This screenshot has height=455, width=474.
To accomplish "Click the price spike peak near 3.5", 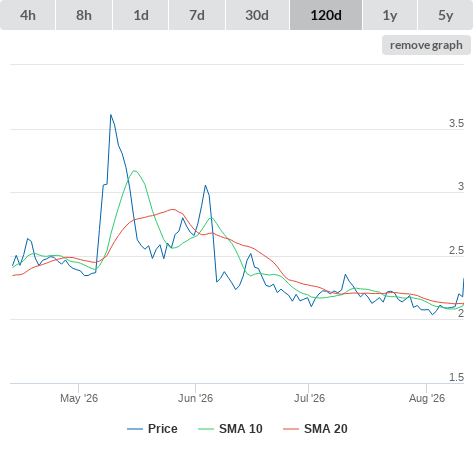I will coord(111,115).
